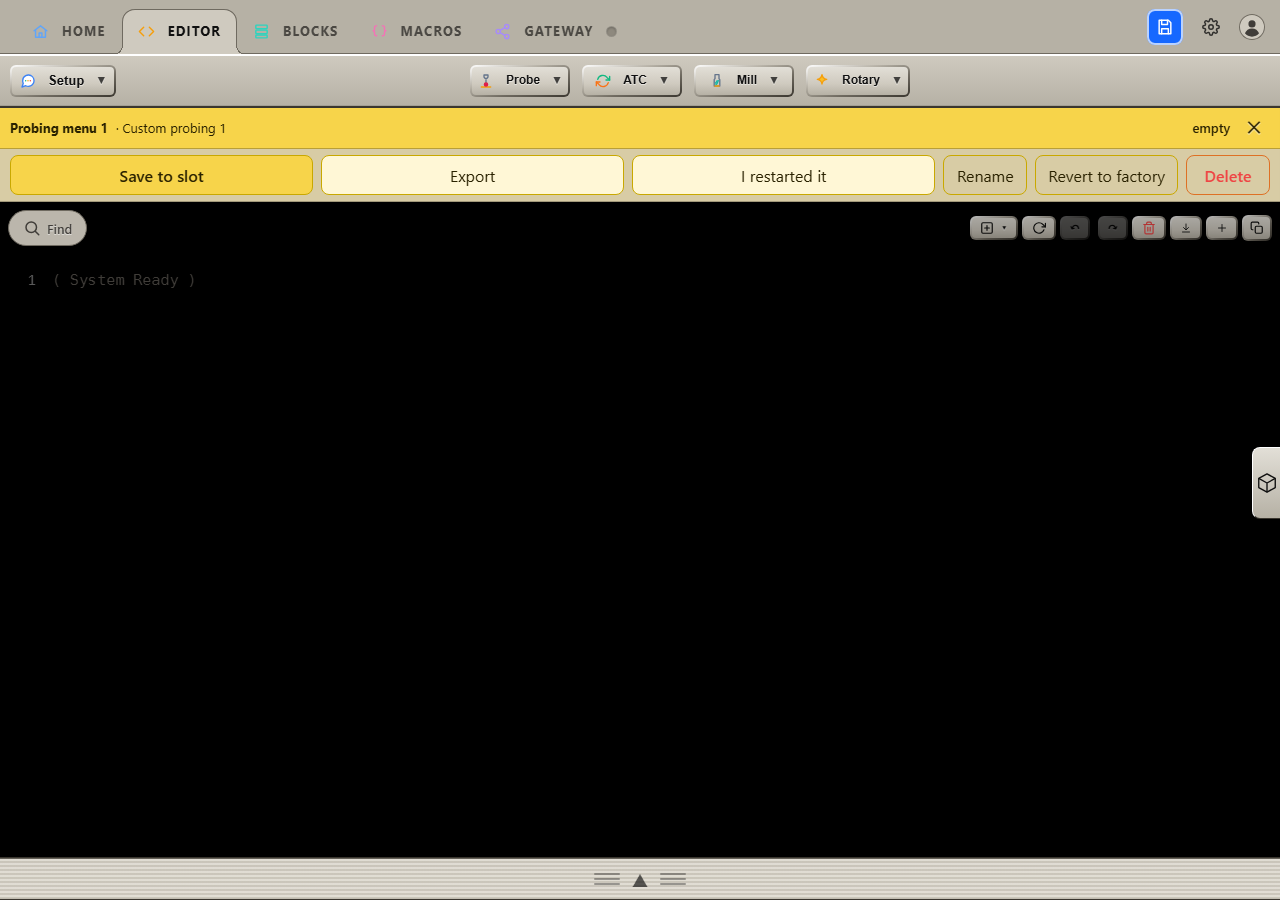
Task: Click the Save to slot button
Action: pyautogui.click(x=161, y=176)
